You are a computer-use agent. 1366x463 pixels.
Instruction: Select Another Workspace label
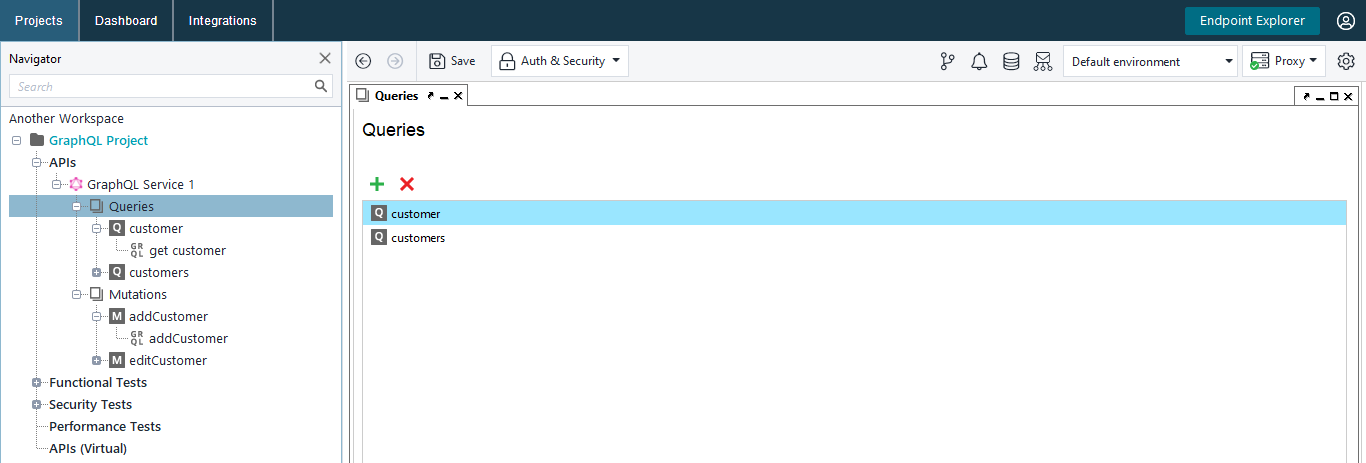pos(66,118)
